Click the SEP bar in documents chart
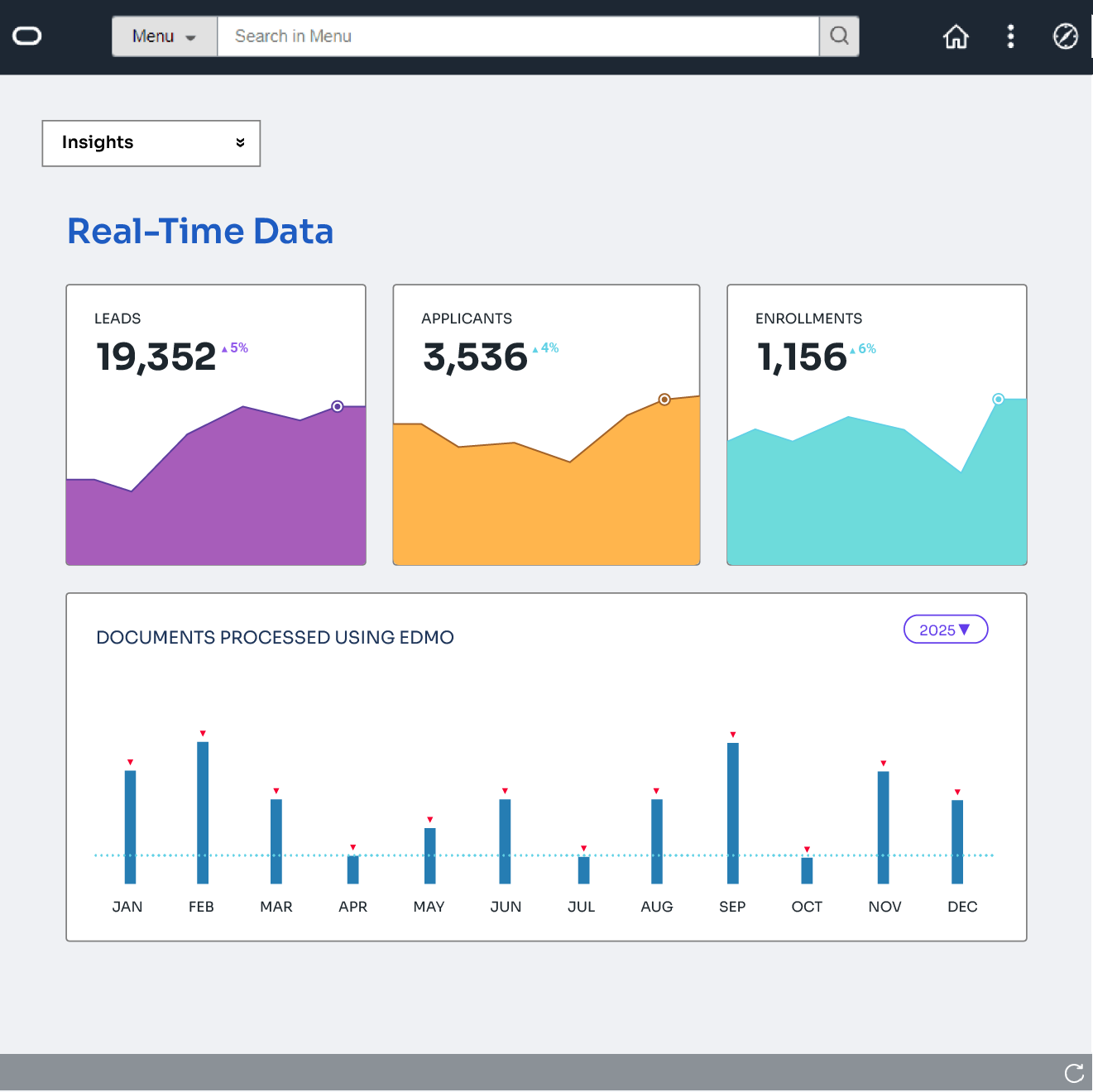This screenshot has height=1092, width=1093. click(733, 812)
